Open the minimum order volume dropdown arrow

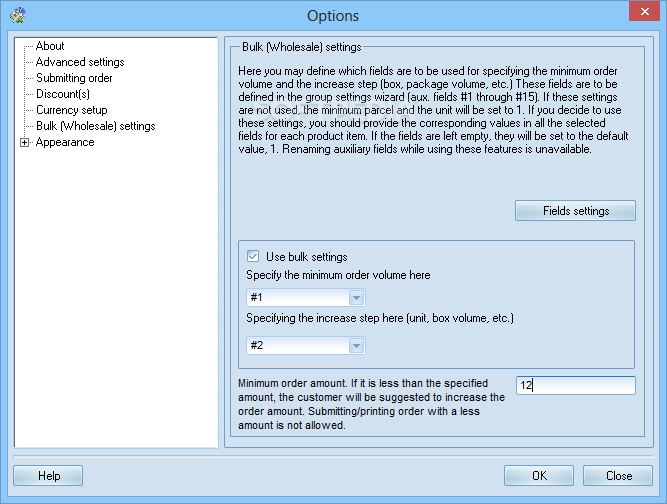(356, 298)
